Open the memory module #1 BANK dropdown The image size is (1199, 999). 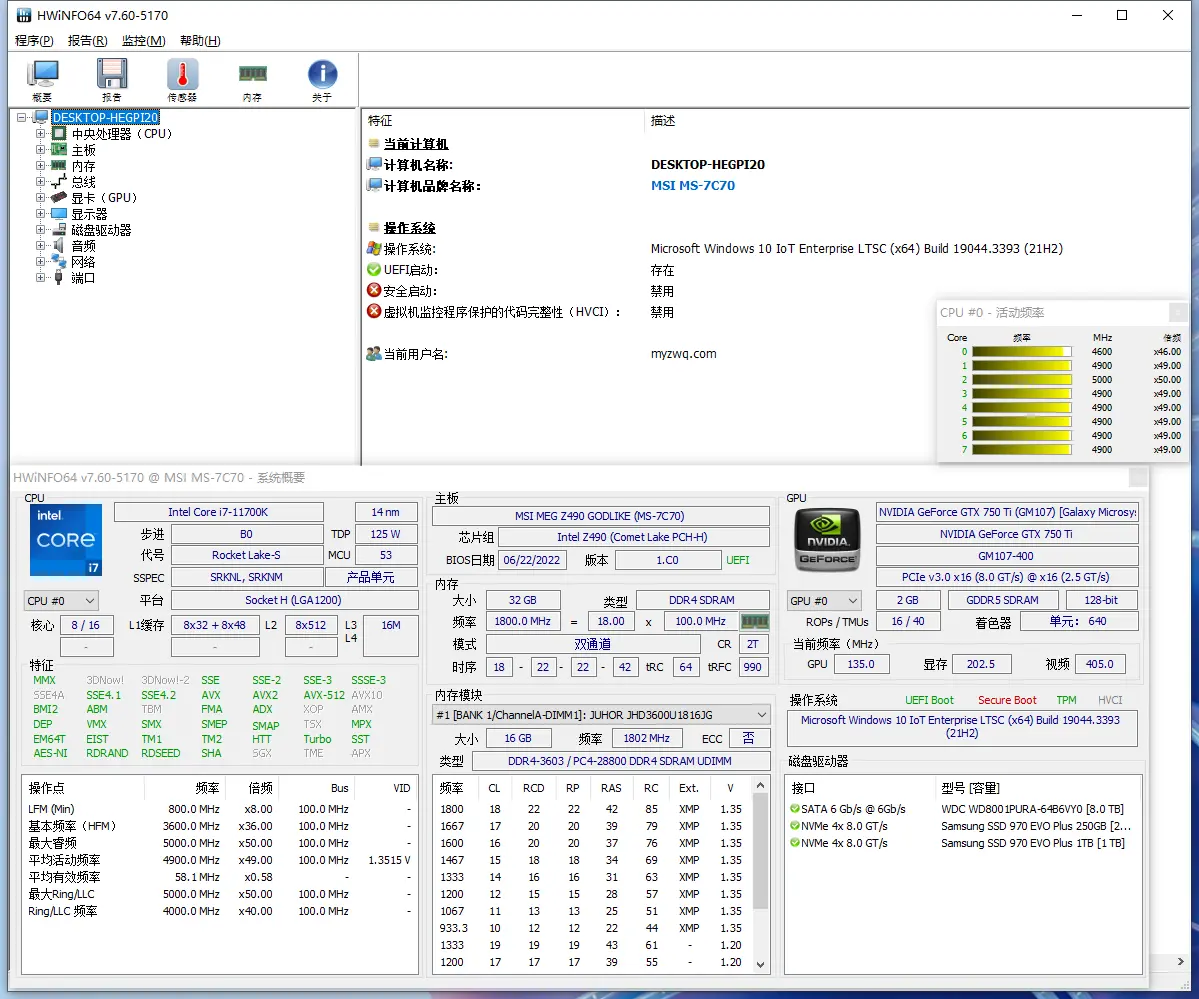tap(601, 714)
